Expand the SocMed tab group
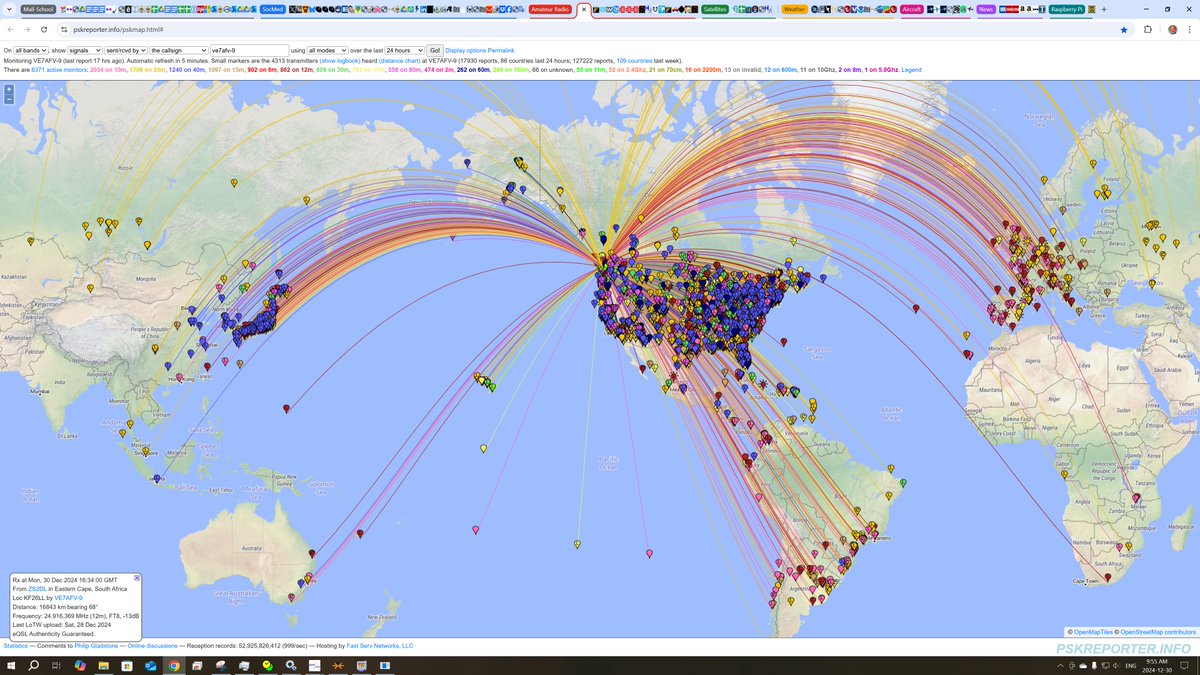This screenshot has width=1200, height=675. [272, 9]
